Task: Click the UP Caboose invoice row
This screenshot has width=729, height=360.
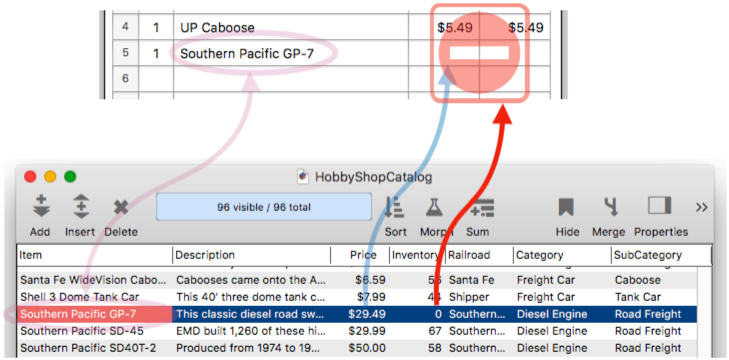Action: click(x=331, y=27)
